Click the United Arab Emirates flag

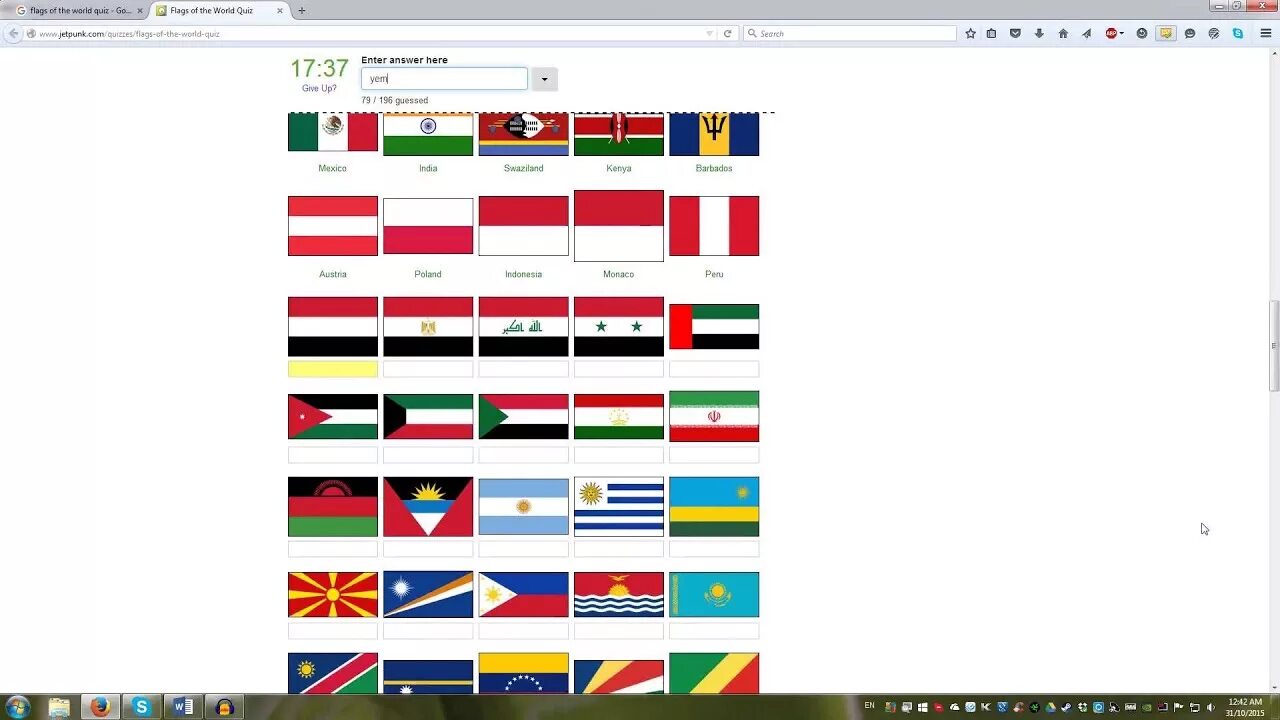[714, 326]
